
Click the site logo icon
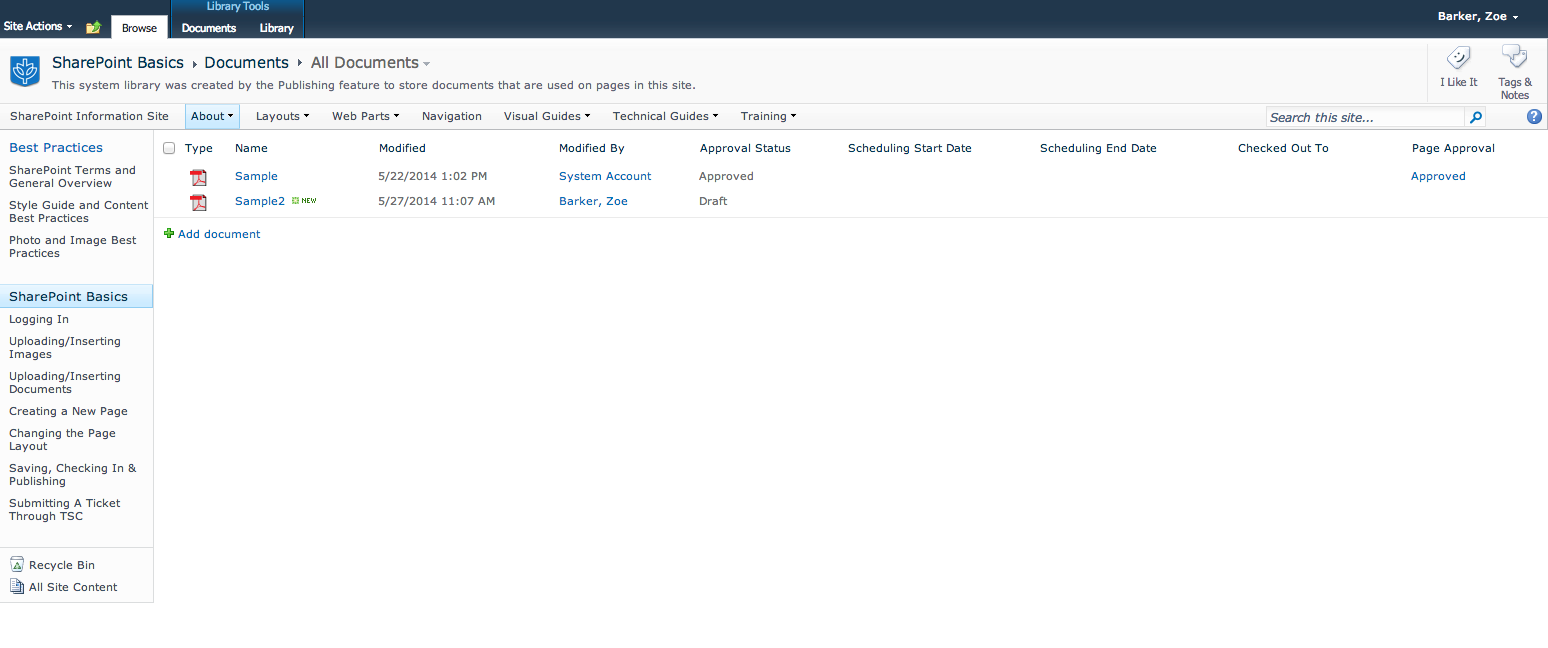tap(25, 72)
